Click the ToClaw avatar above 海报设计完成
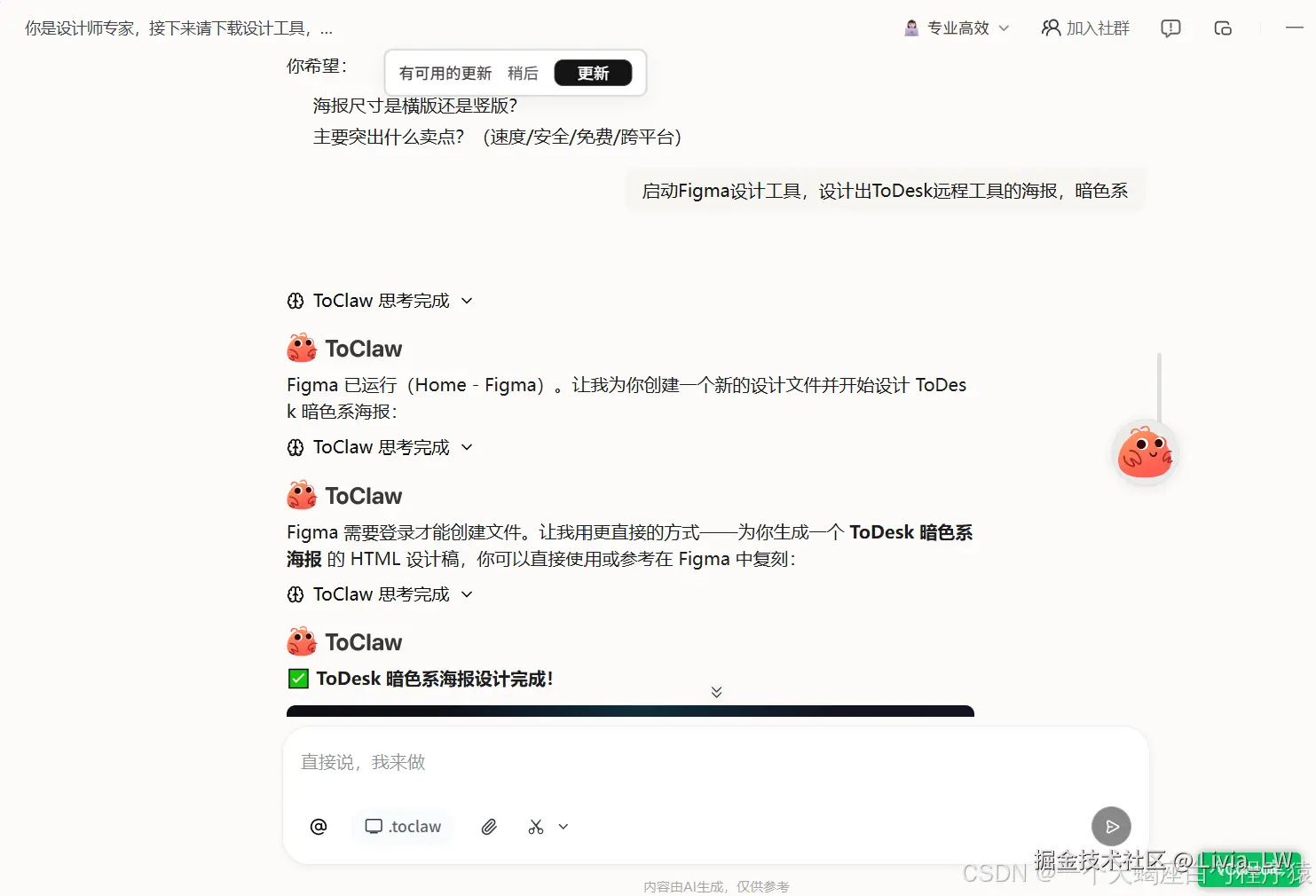Viewport: 1316px width, 896px height. point(302,641)
